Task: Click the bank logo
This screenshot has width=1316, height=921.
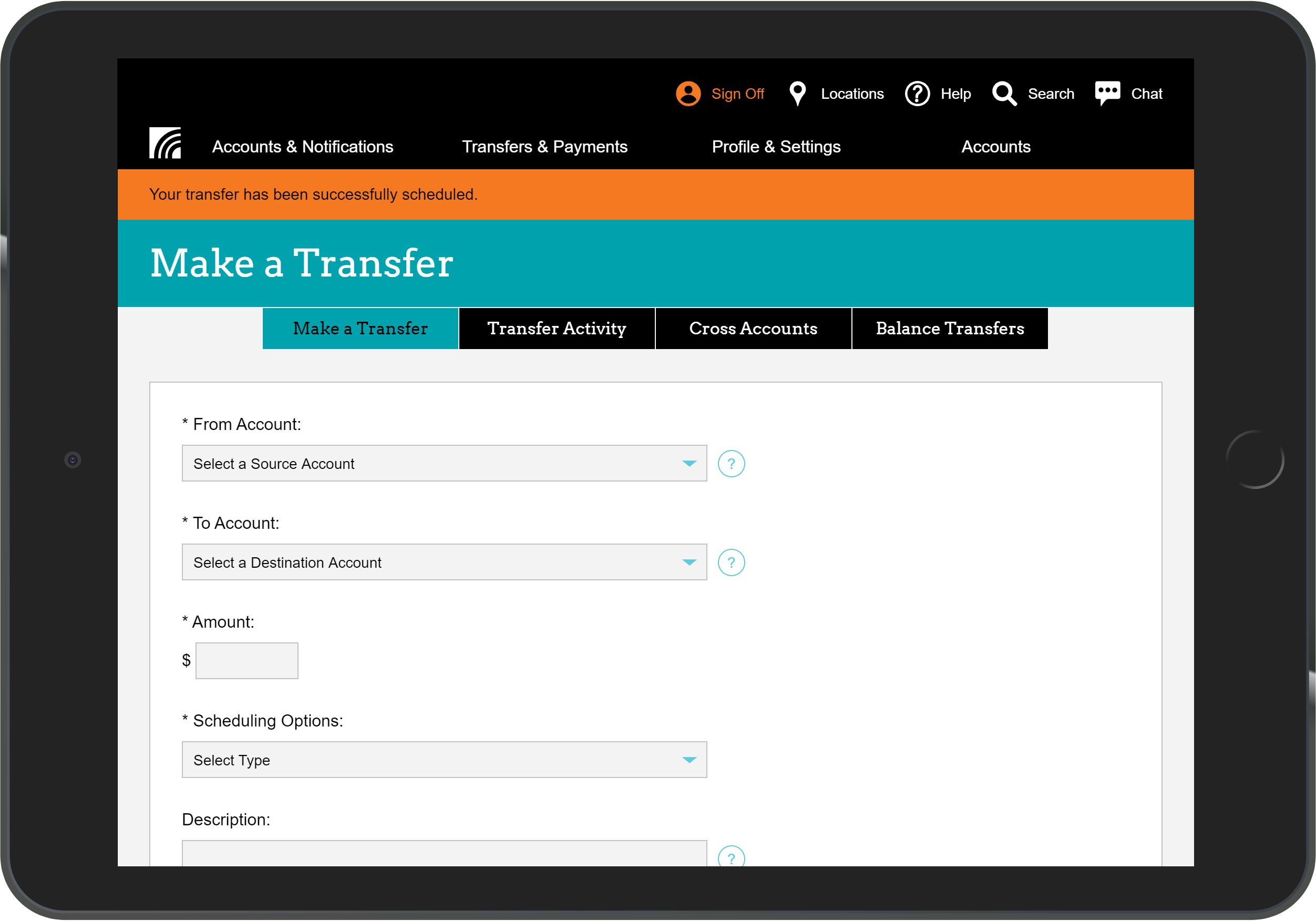Action: [x=164, y=144]
